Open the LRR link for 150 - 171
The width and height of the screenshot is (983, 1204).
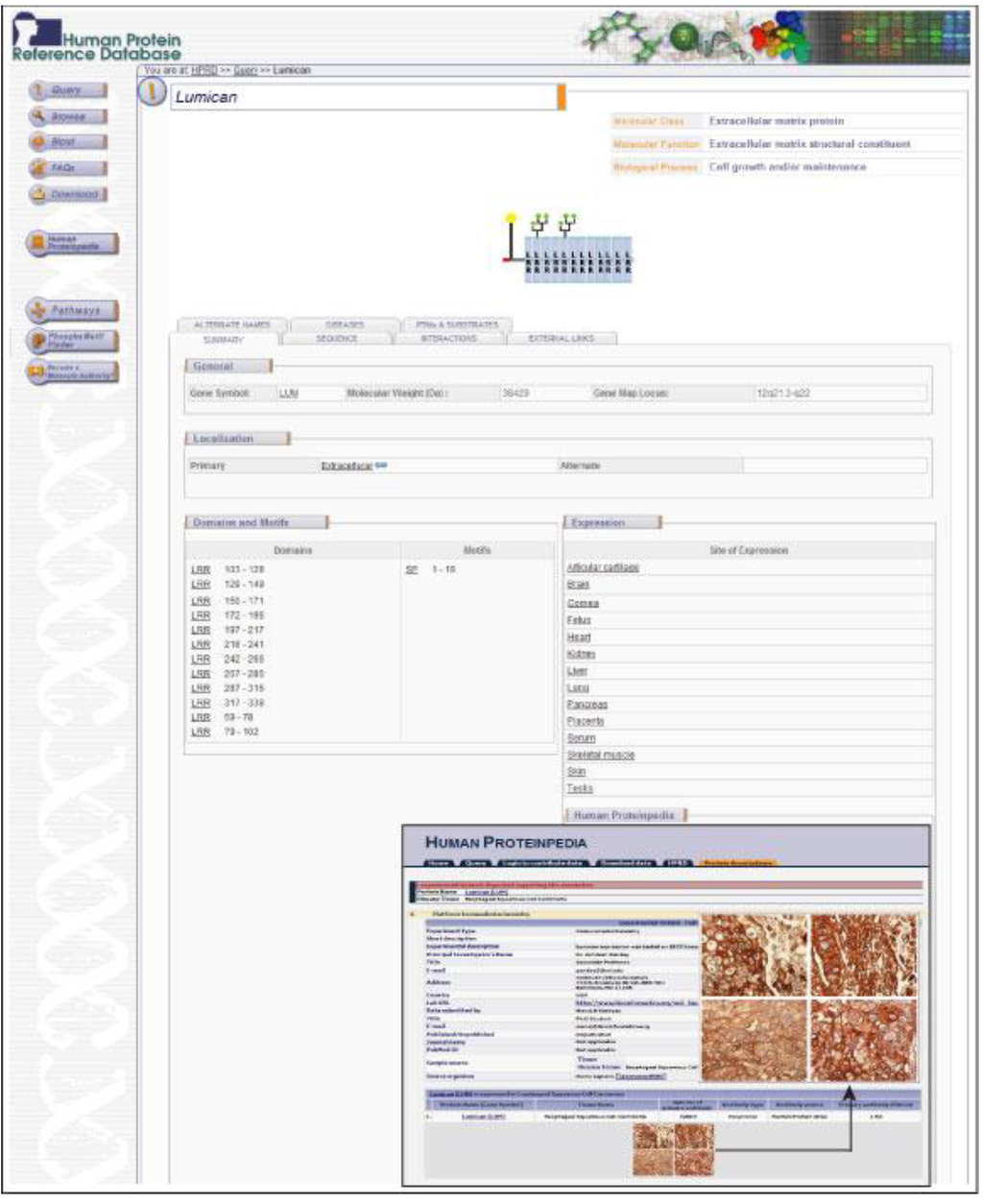click(200, 601)
